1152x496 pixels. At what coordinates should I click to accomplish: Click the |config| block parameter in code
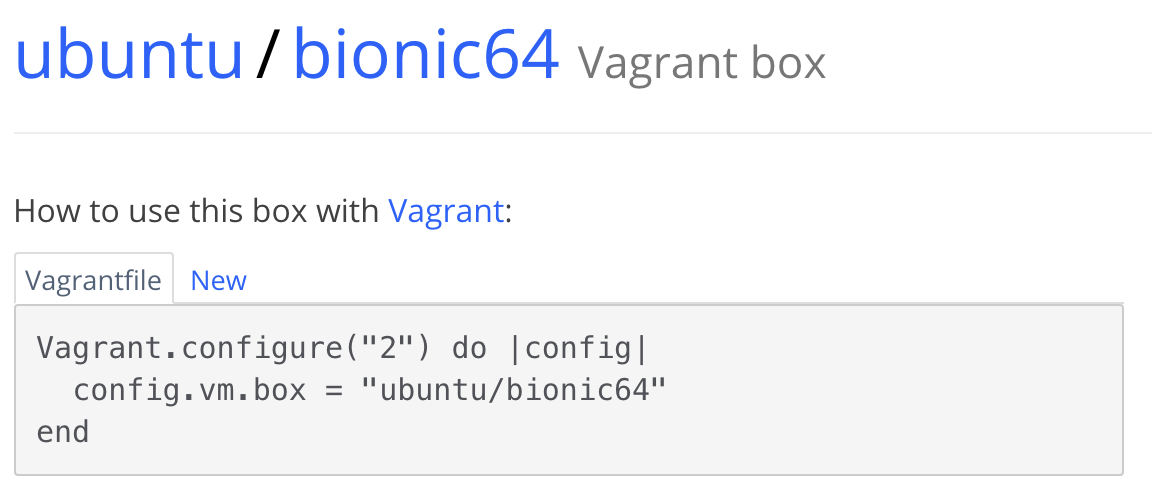click(578, 348)
